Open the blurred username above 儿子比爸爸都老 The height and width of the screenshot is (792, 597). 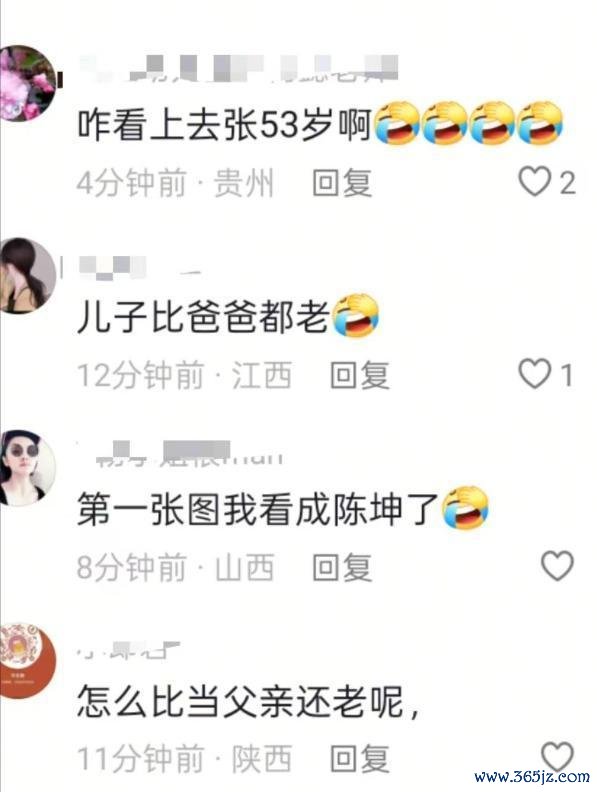coord(140,268)
